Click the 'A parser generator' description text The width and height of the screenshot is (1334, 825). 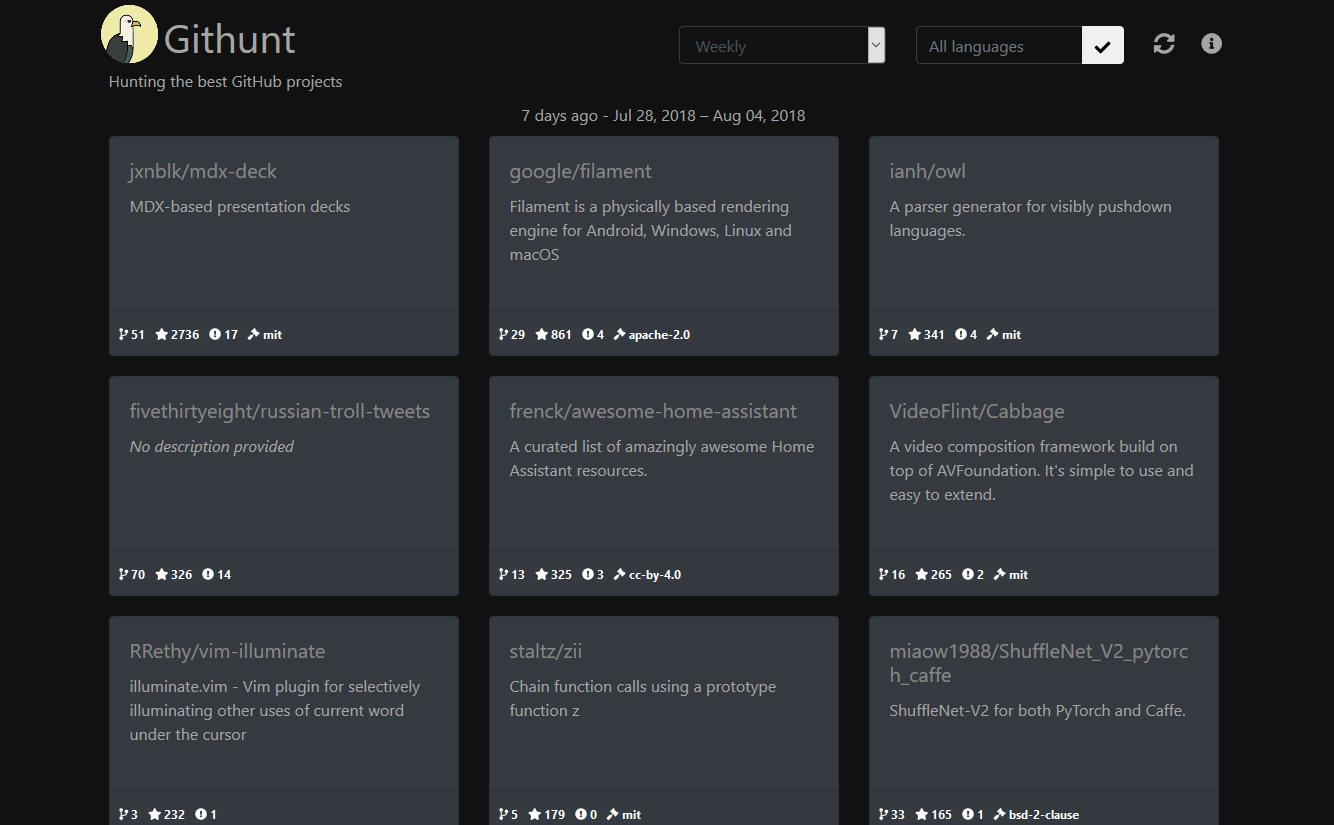tap(1031, 219)
